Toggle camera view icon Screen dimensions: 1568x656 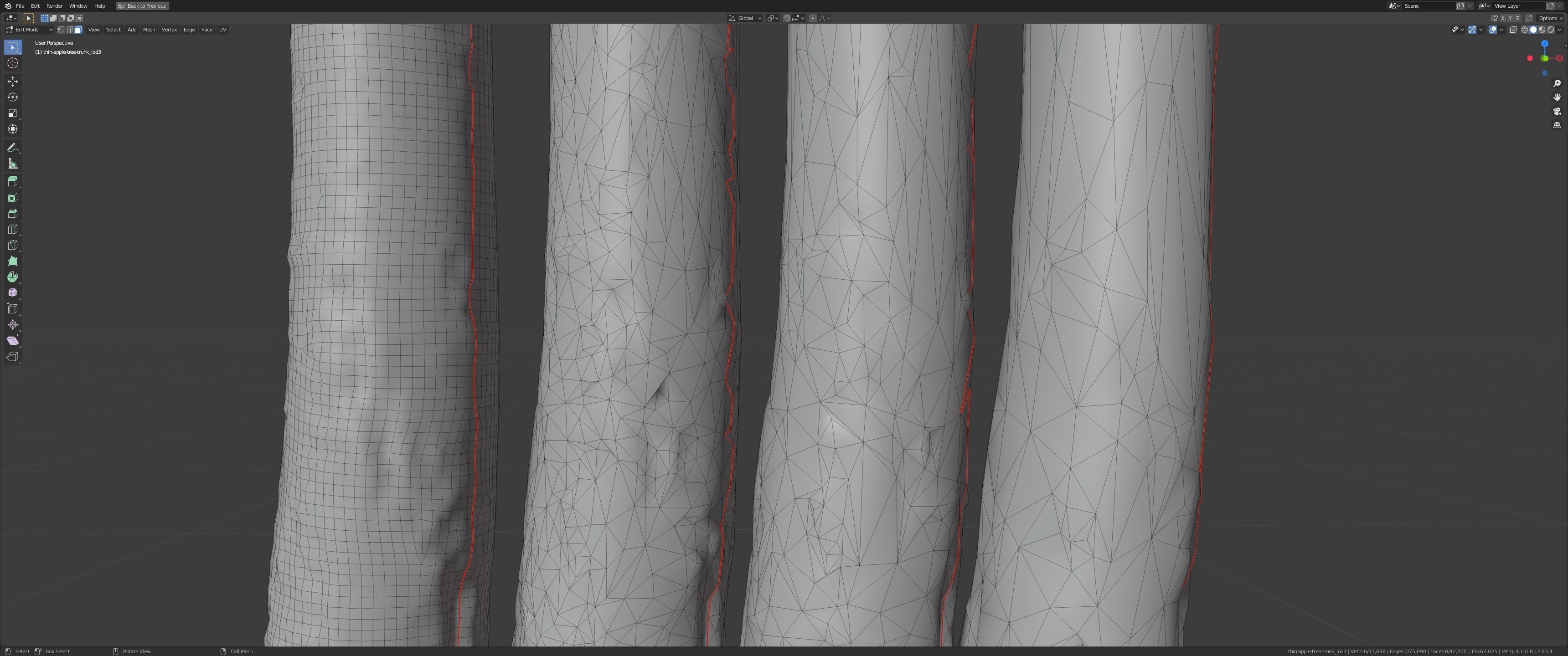[x=1557, y=111]
